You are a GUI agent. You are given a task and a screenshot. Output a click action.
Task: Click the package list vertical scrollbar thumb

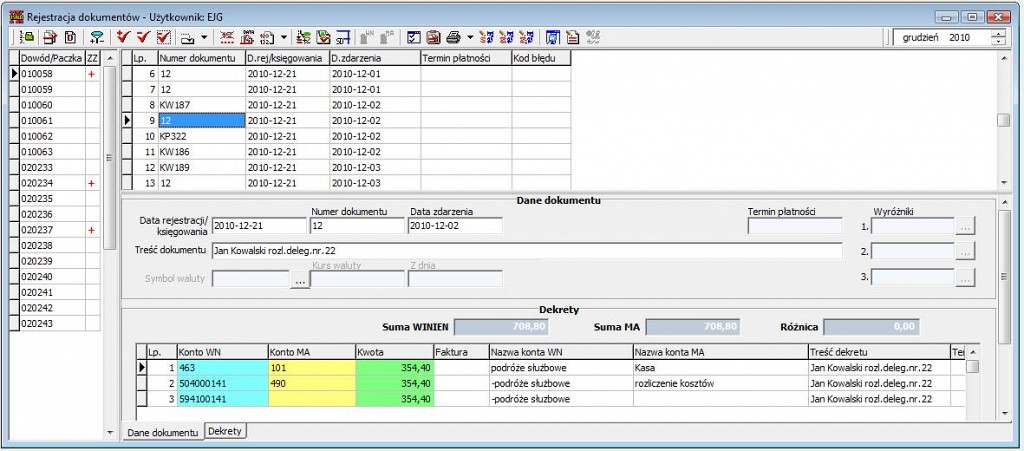110,157
